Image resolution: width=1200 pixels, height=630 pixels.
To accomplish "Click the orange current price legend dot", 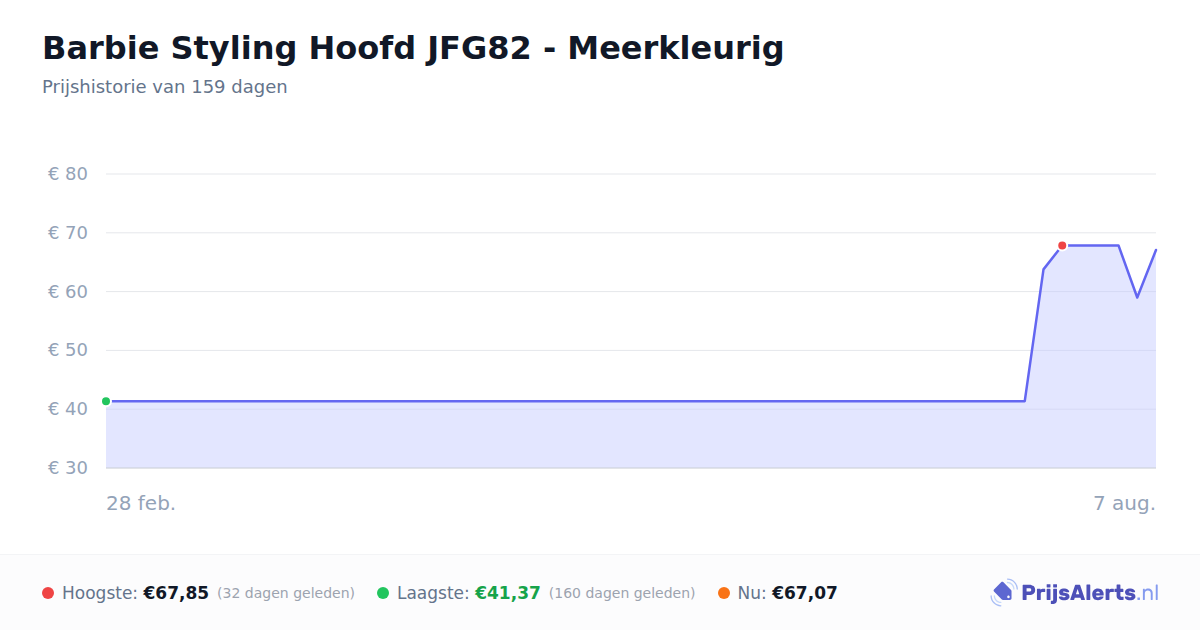I will point(724,593).
